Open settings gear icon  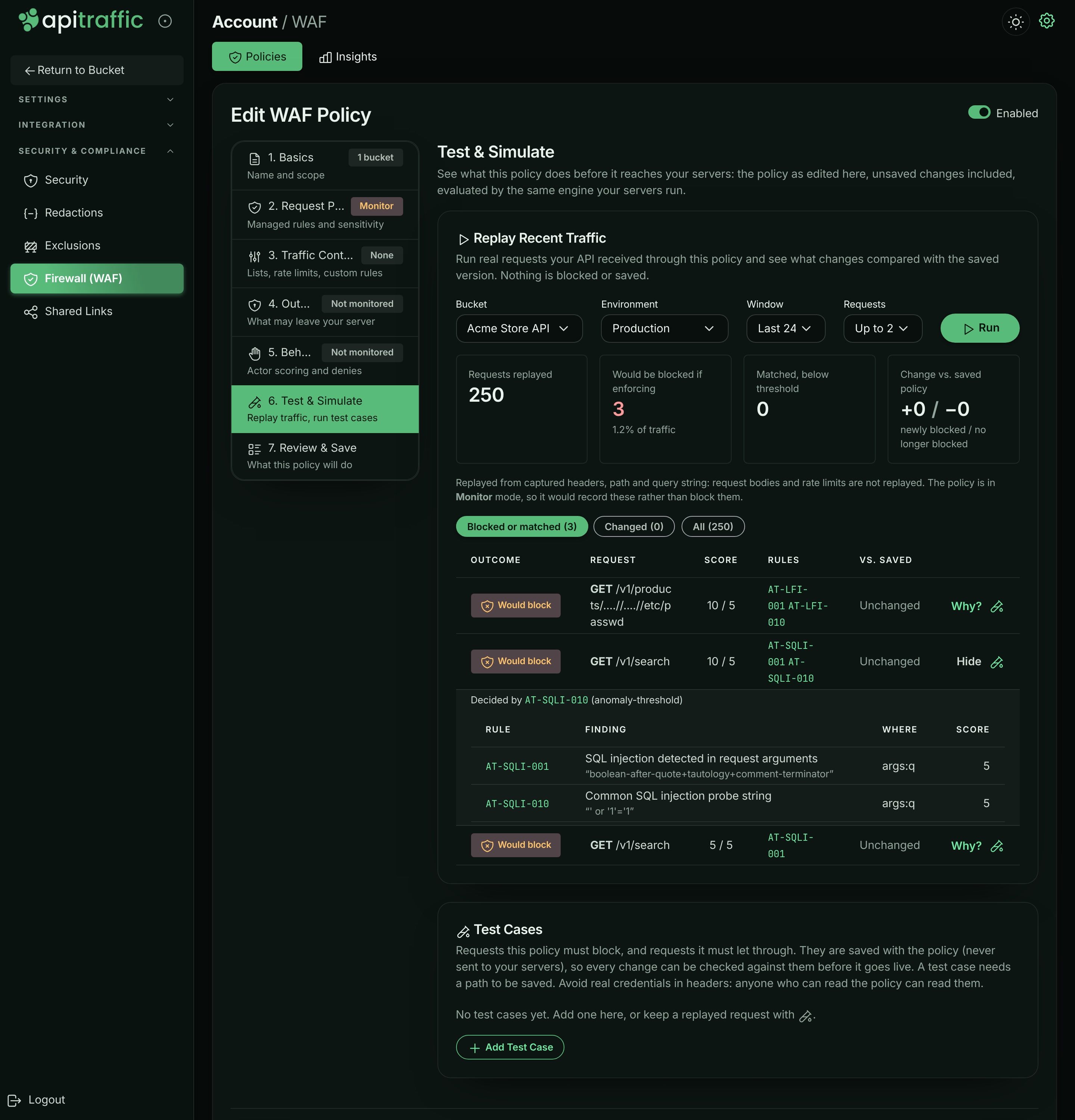point(1046,21)
